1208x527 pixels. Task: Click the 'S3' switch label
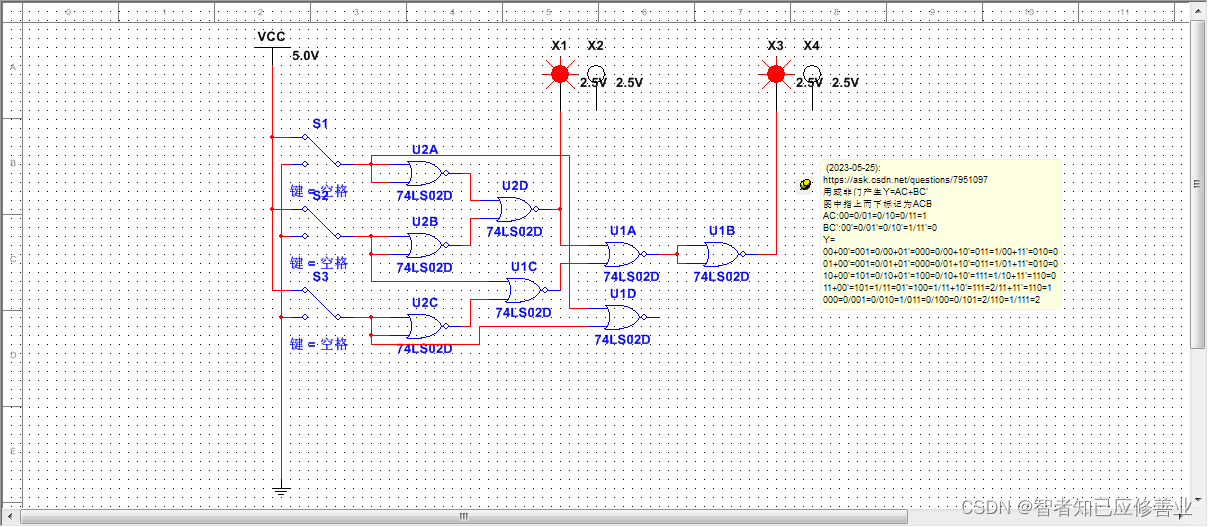click(x=321, y=277)
